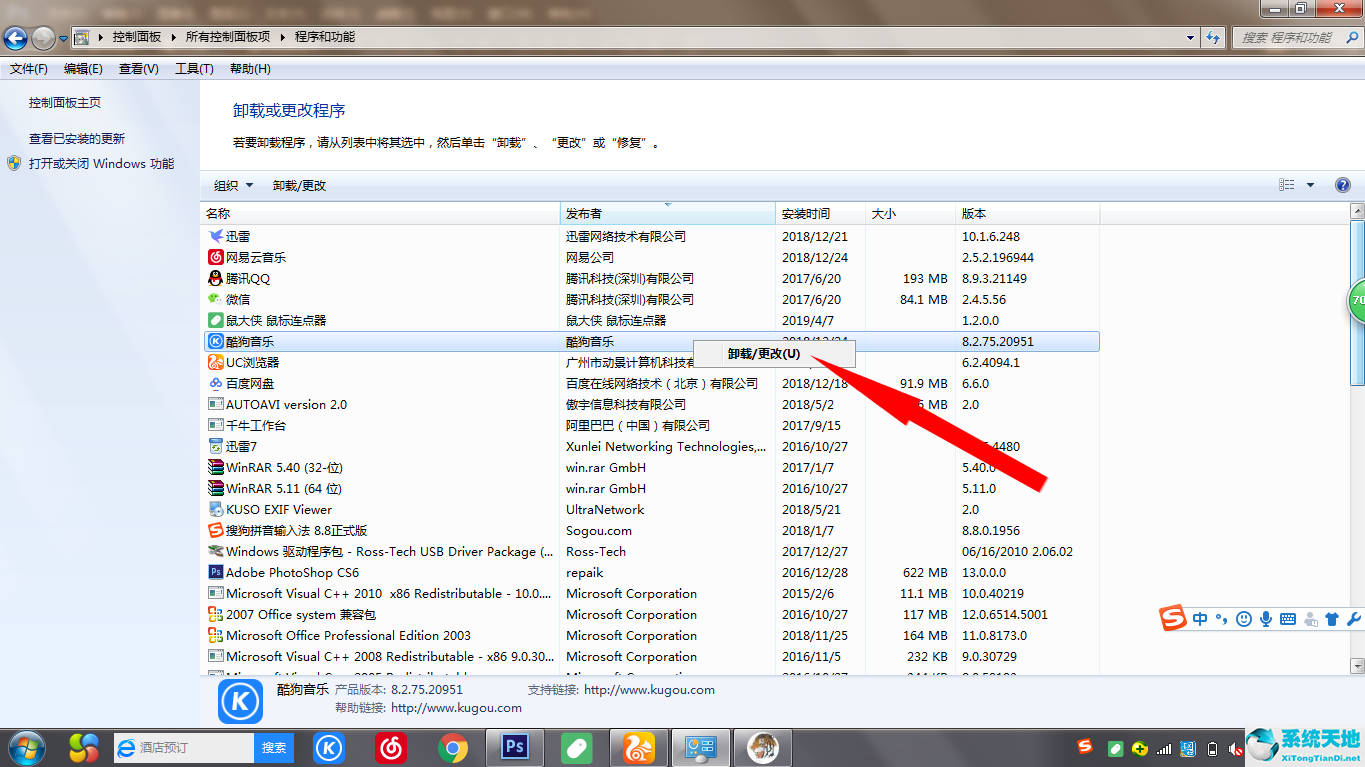Open 查看已安装的更新 link
The image size is (1365, 767).
[77, 138]
